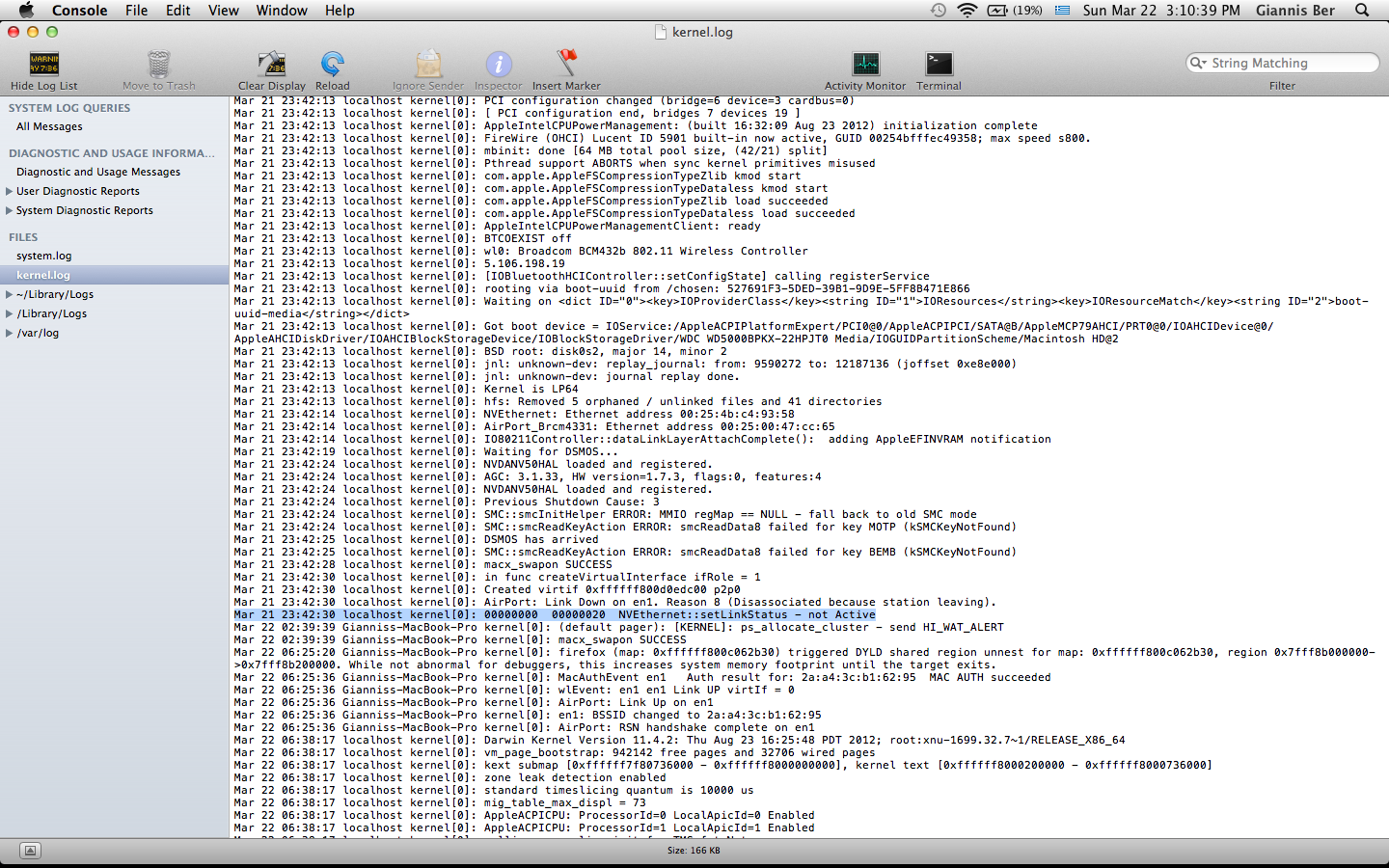Open Terminal from the toolbar
Viewport: 1389px width, 868px height.
[x=939, y=65]
